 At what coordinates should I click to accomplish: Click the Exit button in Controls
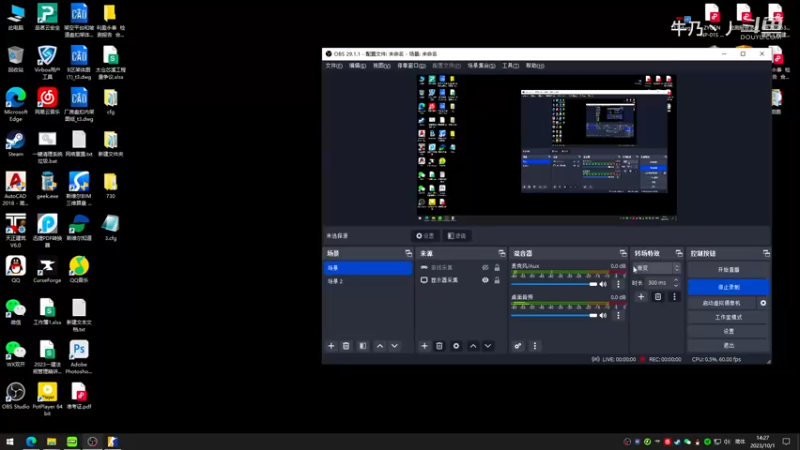pos(728,345)
